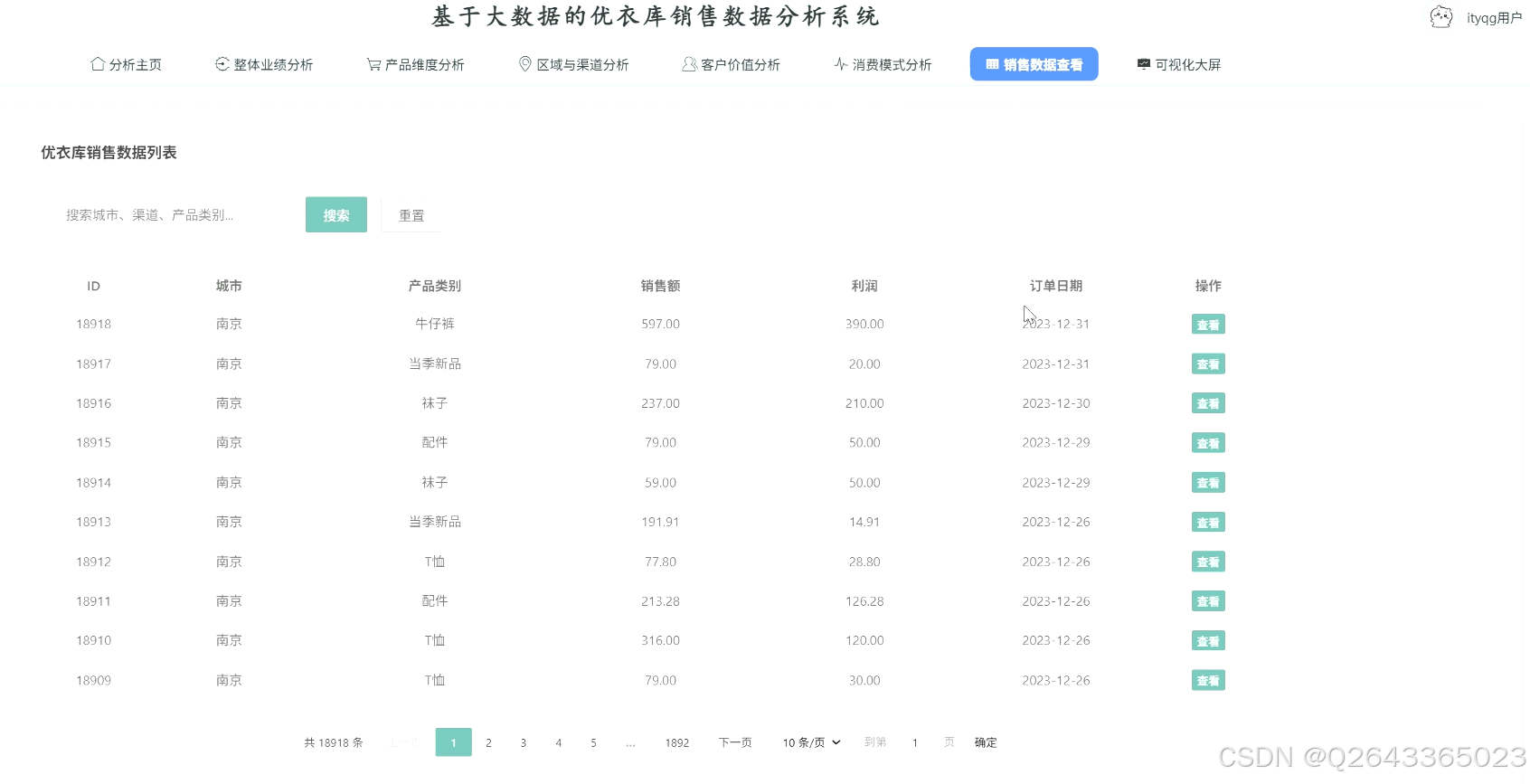Image resolution: width=1530 pixels, height=784 pixels.
Task: Click the pagination ellipsis button
Action: 630,742
